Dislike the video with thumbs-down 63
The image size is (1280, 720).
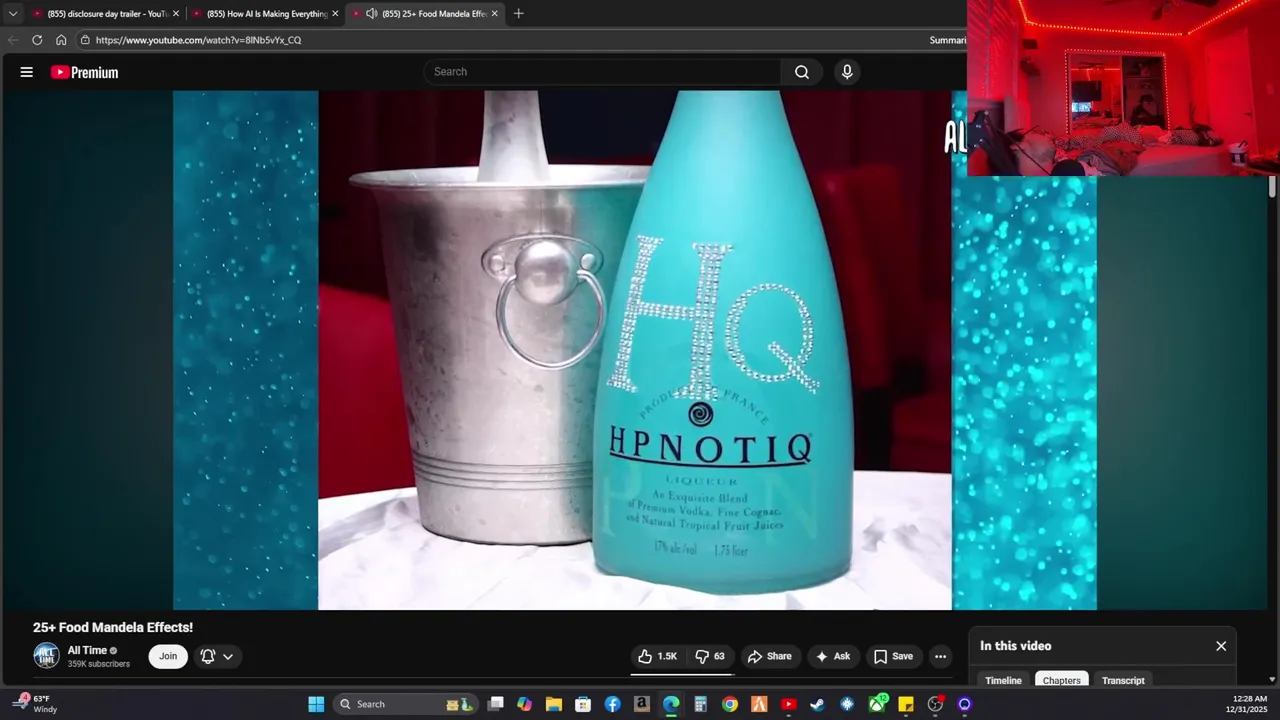(x=711, y=656)
